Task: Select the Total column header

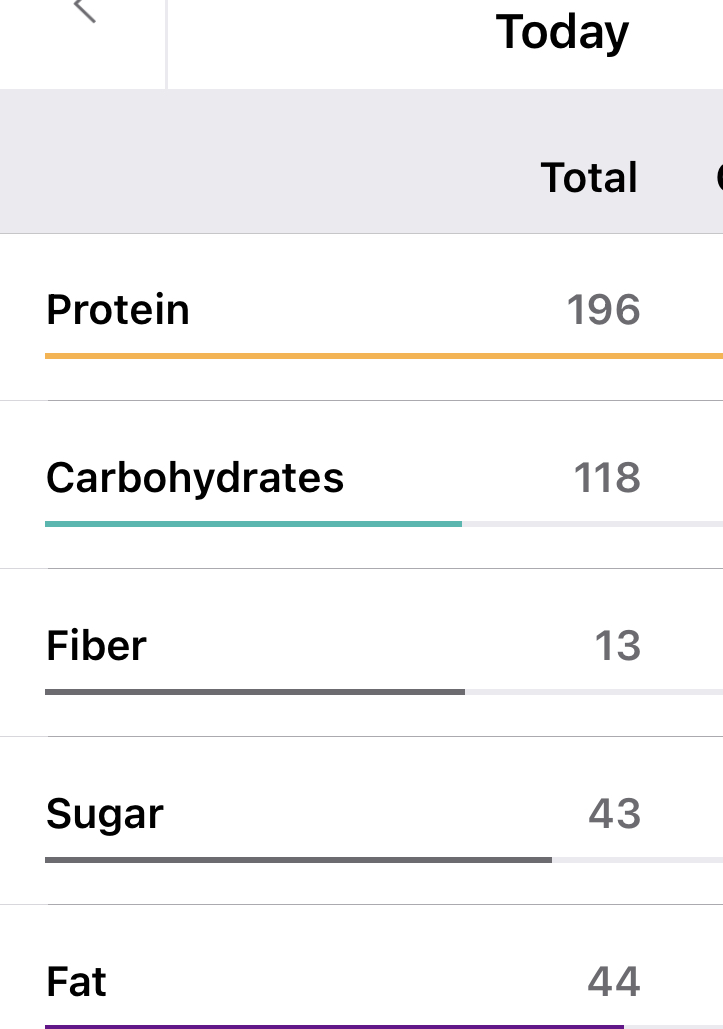Action: coord(589,178)
